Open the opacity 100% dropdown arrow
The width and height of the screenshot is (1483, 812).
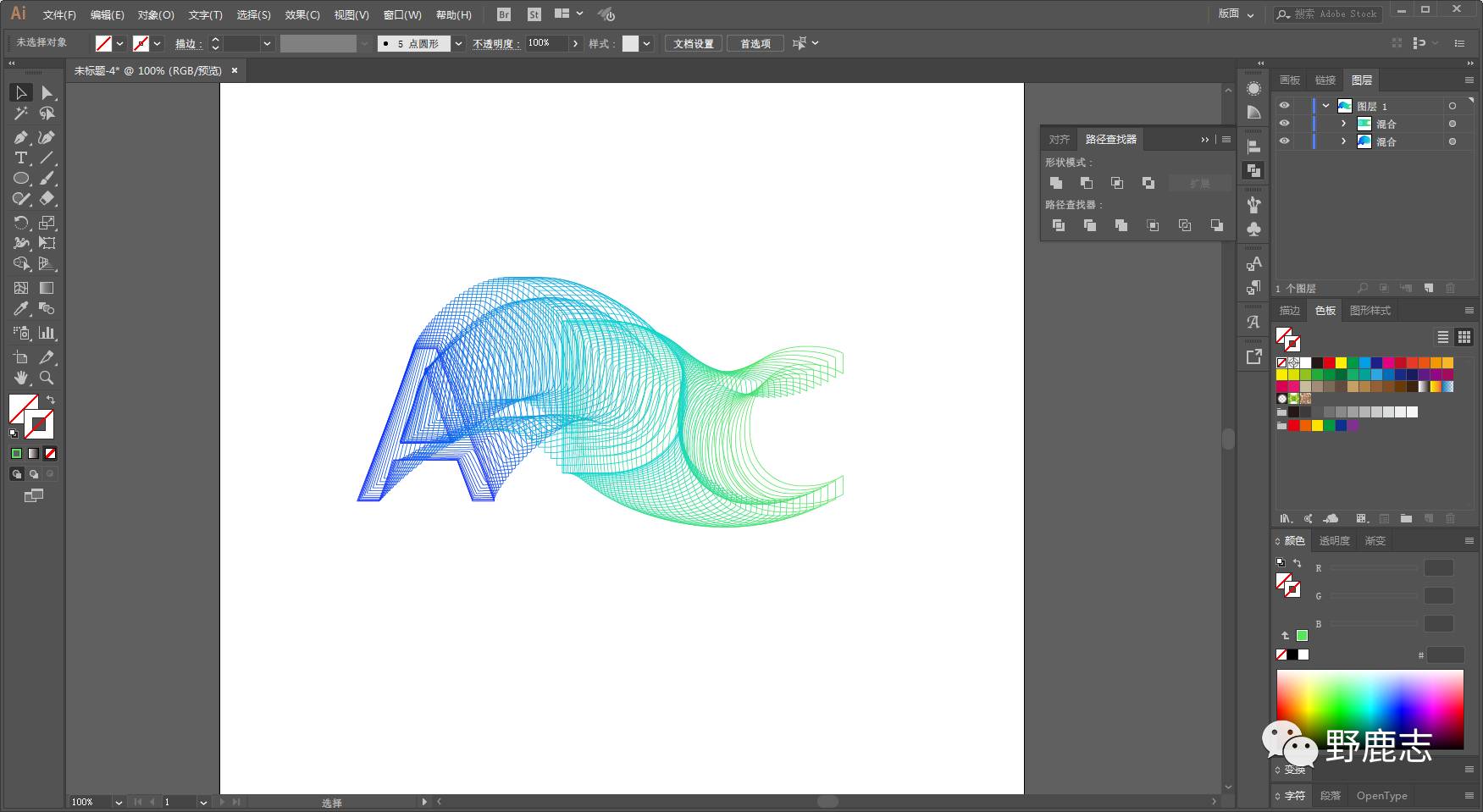576,43
